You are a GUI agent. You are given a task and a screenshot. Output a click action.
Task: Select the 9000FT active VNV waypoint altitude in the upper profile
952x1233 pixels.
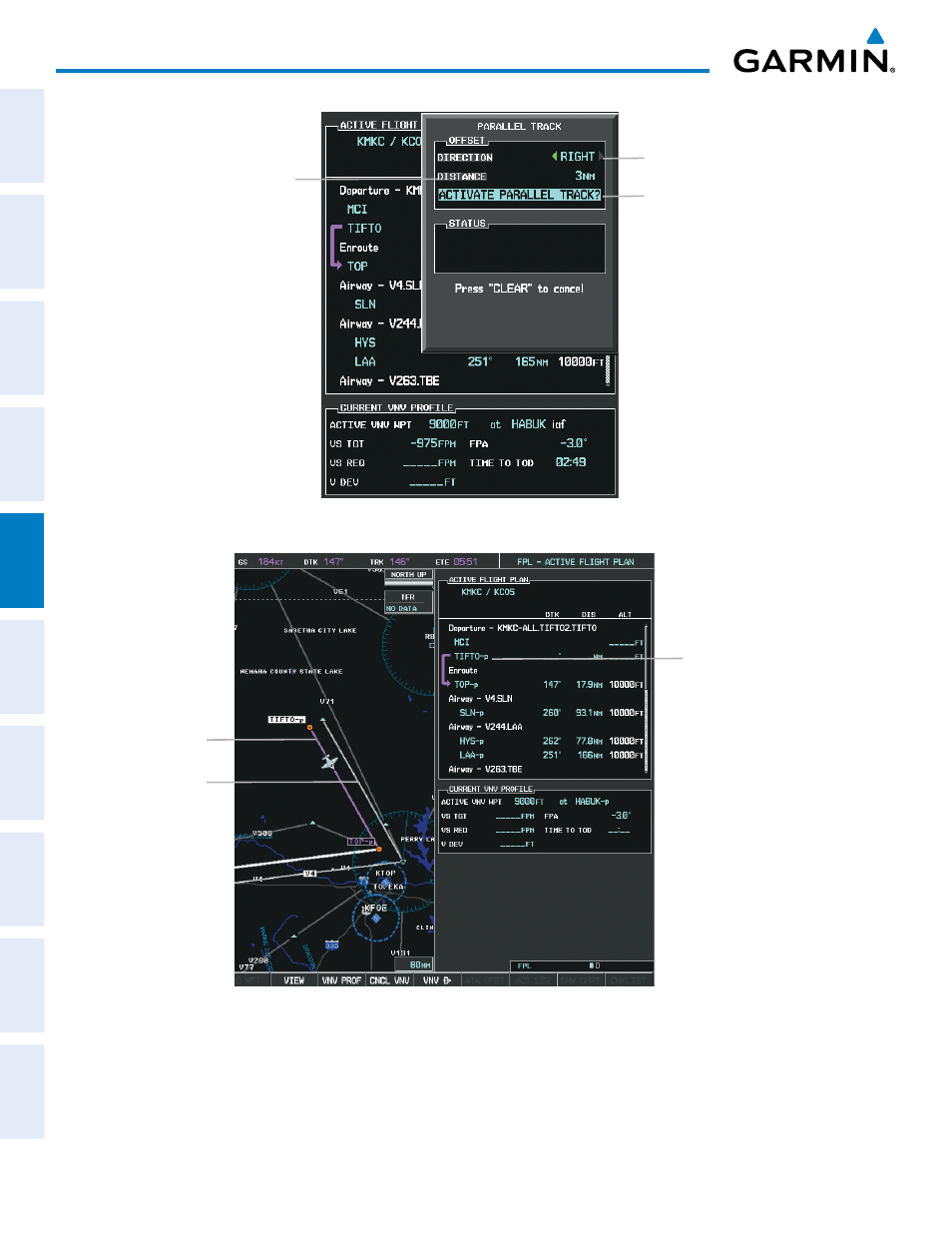point(449,424)
